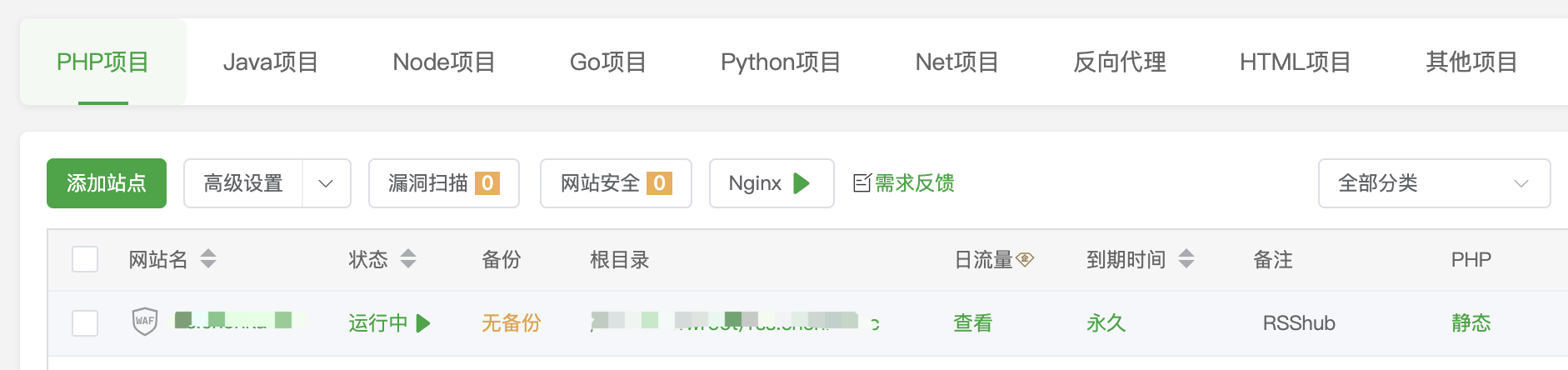Open the 全部分类 category dropdown
1568x370 pixels.
(1434, 183)
